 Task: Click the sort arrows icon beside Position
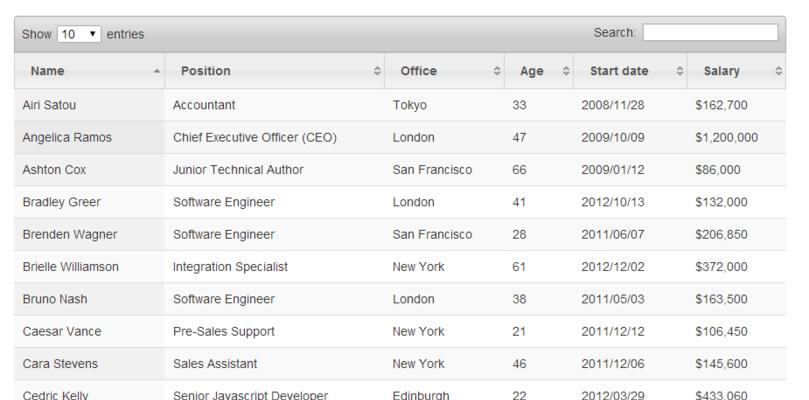[x=377, y=71]
